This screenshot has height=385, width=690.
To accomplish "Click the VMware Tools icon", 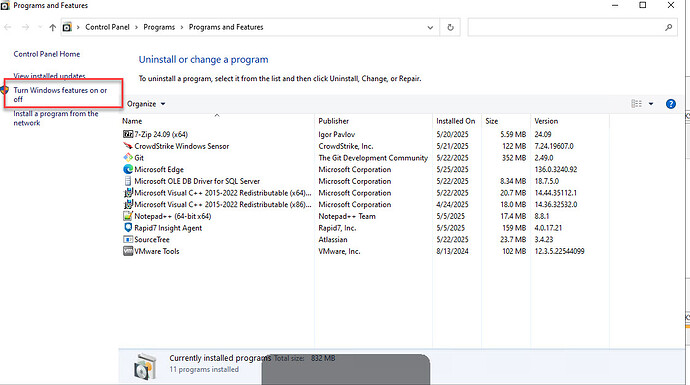I will click(128, 251).
